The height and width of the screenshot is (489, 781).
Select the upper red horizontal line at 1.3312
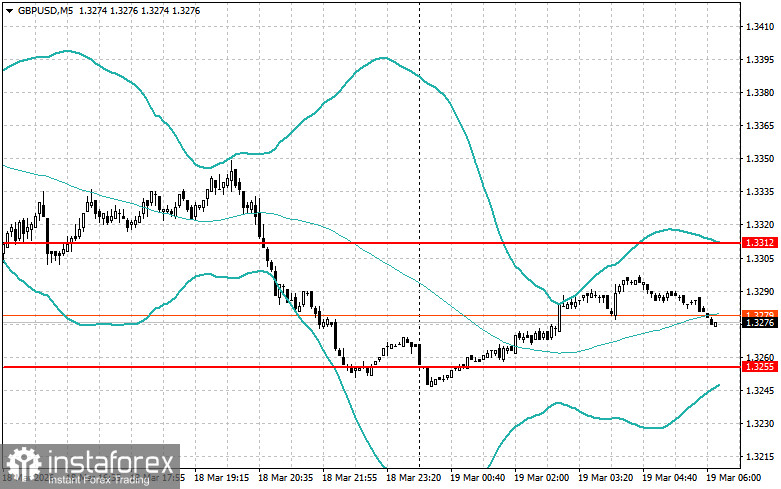point(371,243)
